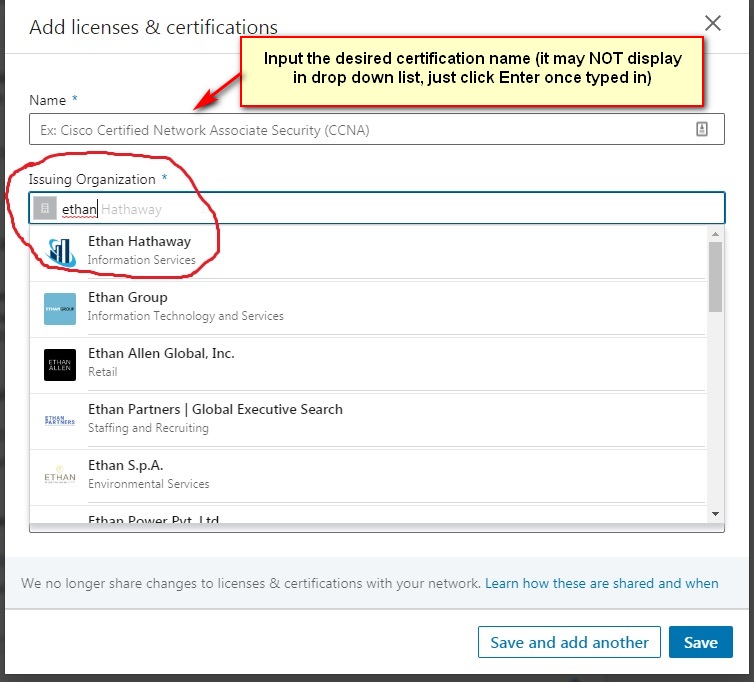
Task: Click the 'Retail' industry label
Action: pyautogui.click(x=102, y=372)
